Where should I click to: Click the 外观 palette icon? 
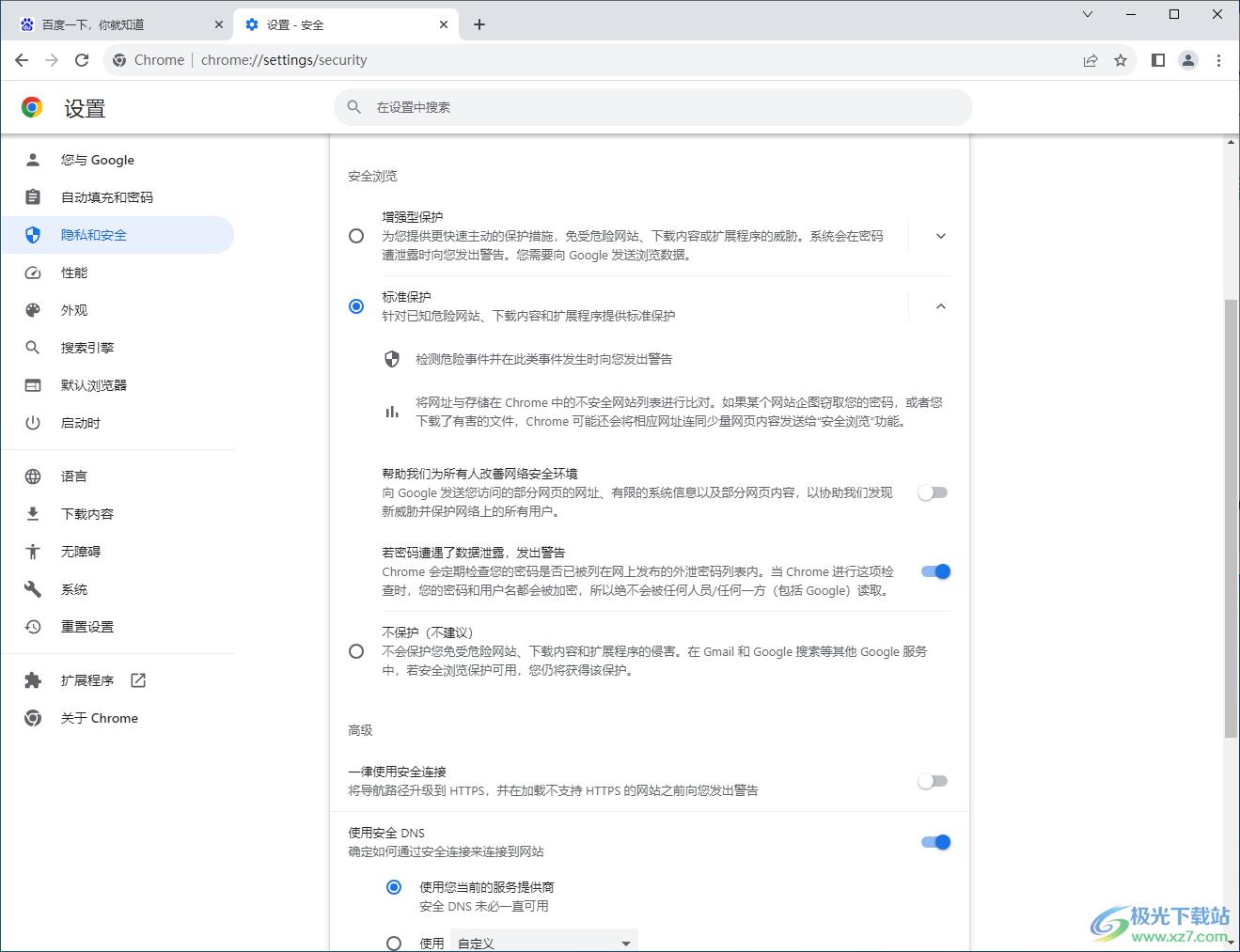click(33, 310)
